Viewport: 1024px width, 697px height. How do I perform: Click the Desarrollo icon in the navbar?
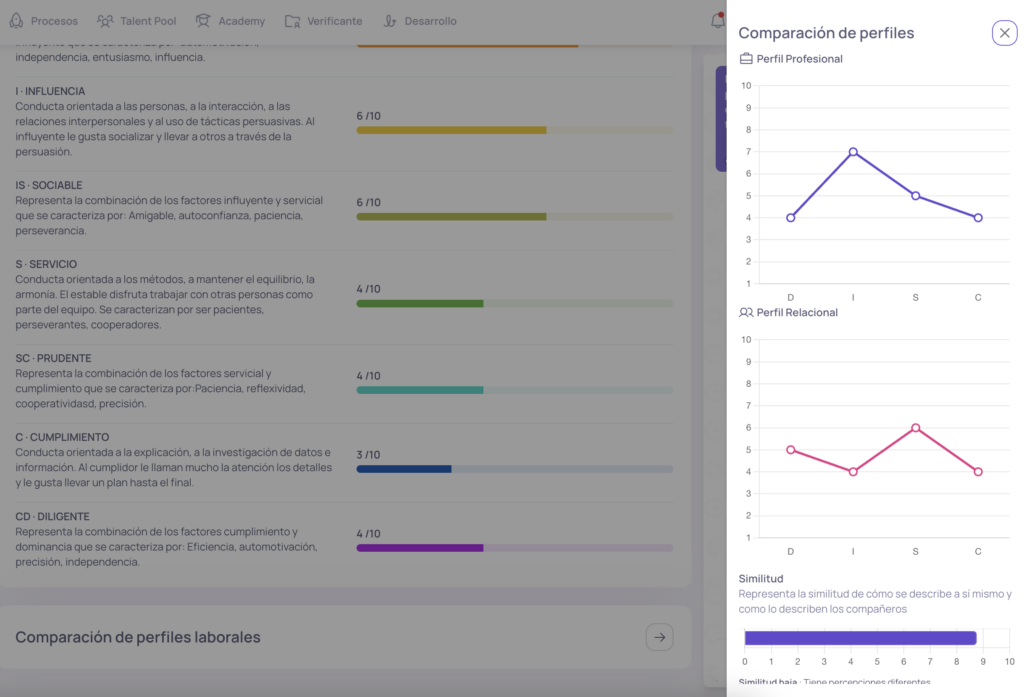[390, 21]
